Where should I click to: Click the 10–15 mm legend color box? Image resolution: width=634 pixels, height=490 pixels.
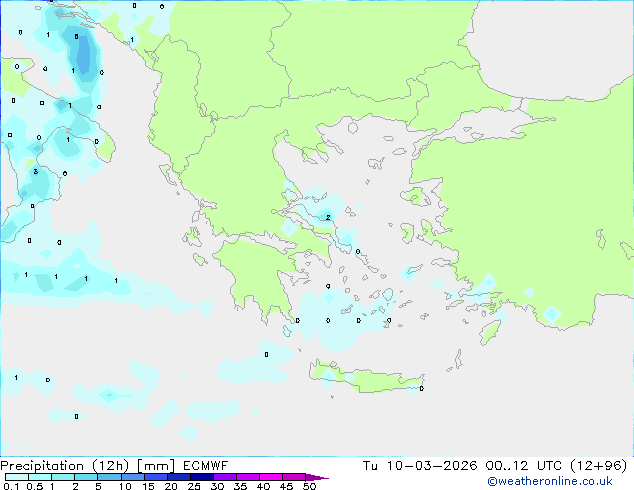[132, 477]
